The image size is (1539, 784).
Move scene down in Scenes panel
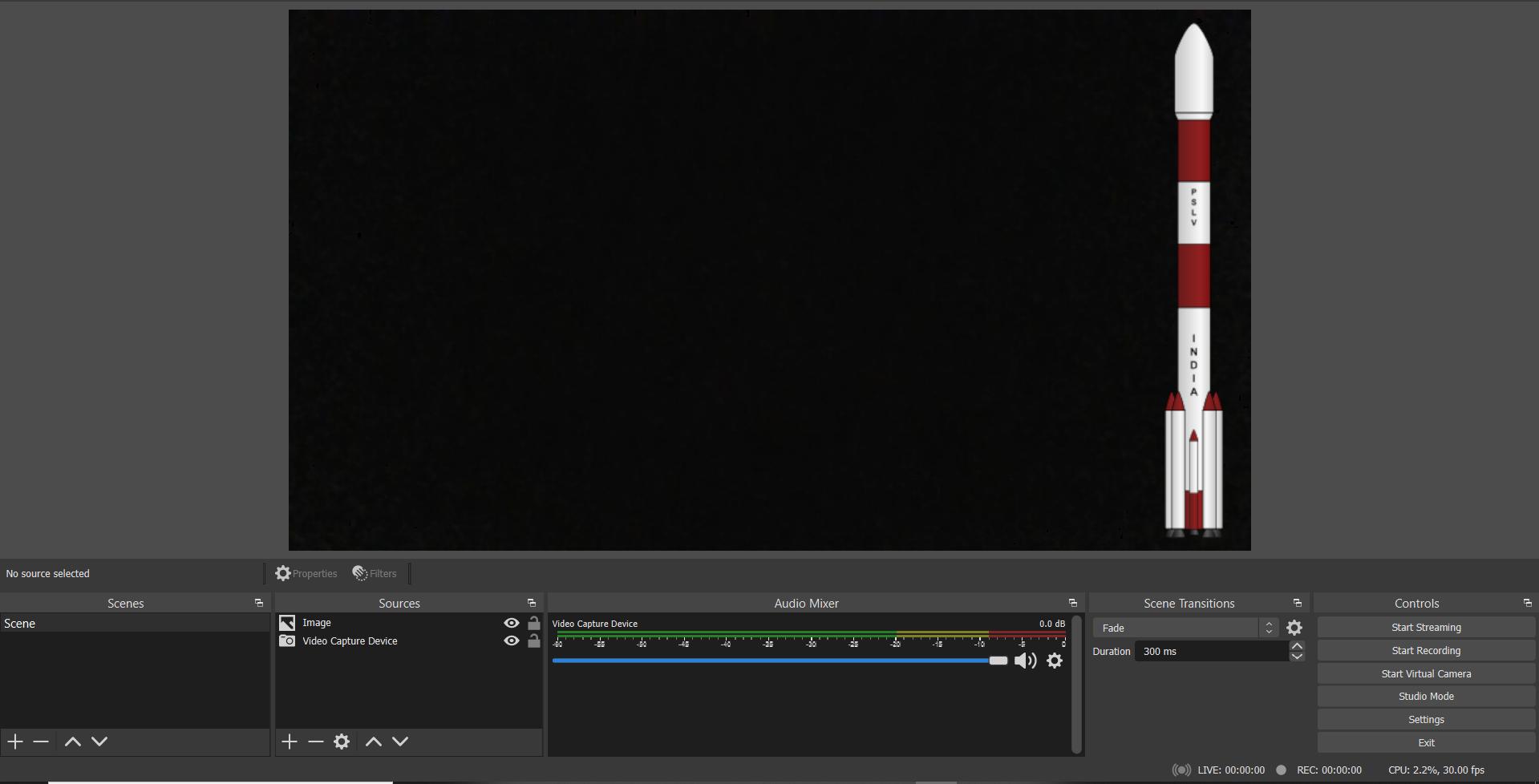pos(99,742)
